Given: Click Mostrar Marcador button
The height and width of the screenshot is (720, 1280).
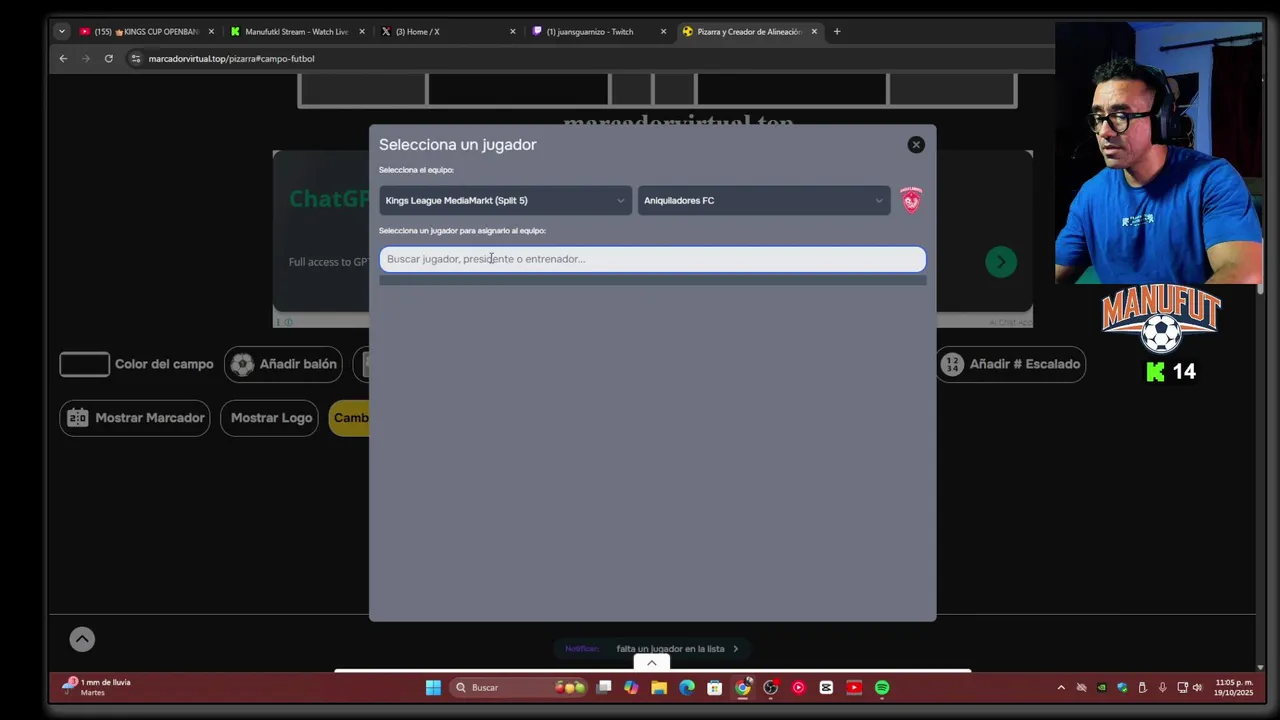Looking at the screenshot, I should [135, 418].
